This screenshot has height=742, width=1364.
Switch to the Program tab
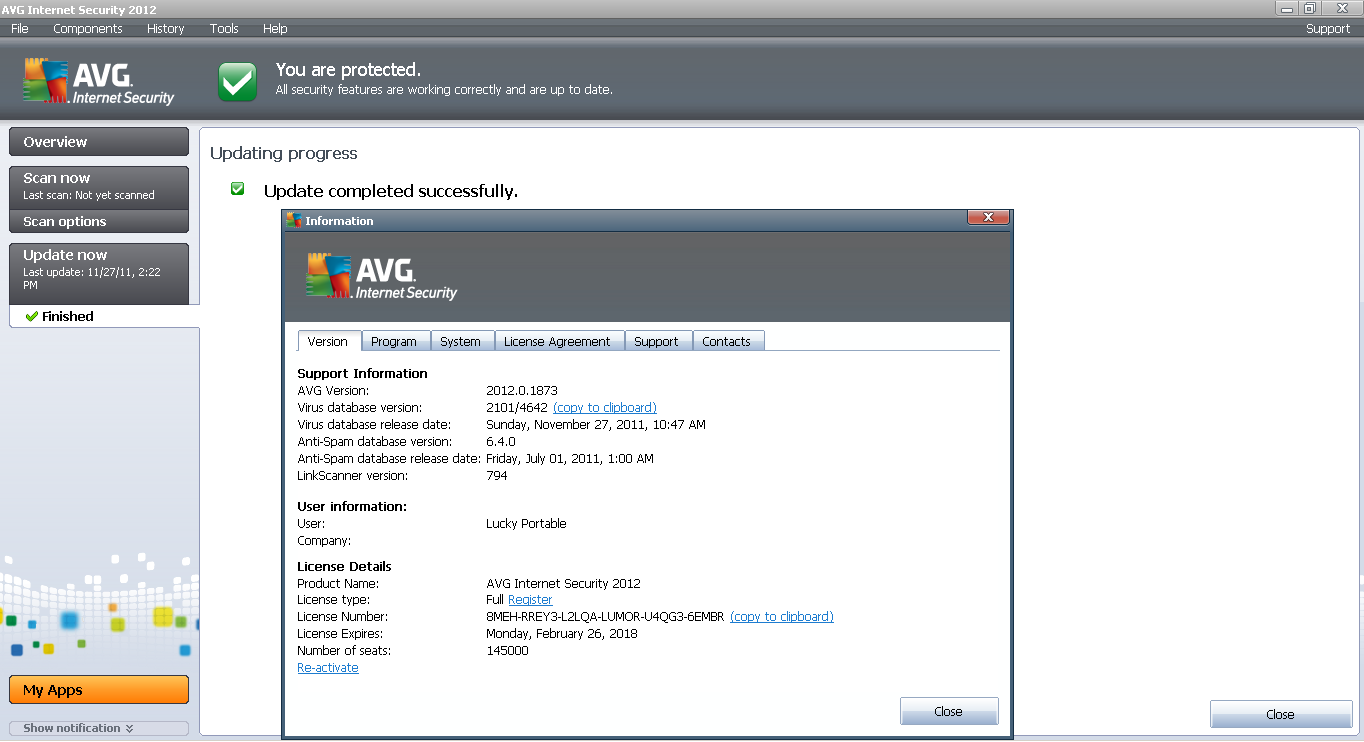pyautogui.click(x=394, y=341)
